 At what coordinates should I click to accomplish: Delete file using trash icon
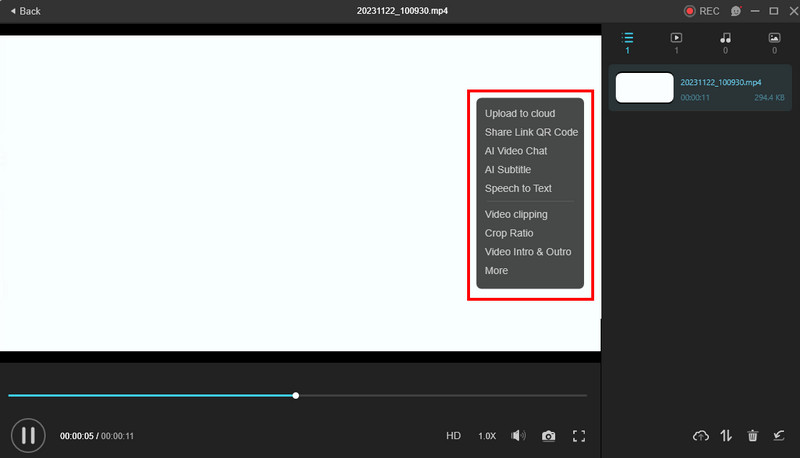point(753,436)
